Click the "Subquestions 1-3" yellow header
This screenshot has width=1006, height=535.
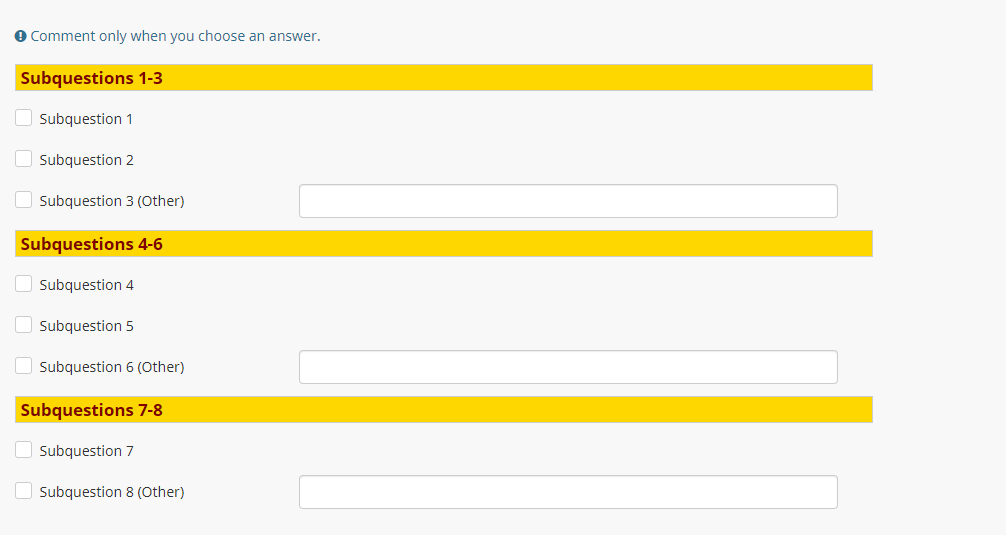[444, 78]
